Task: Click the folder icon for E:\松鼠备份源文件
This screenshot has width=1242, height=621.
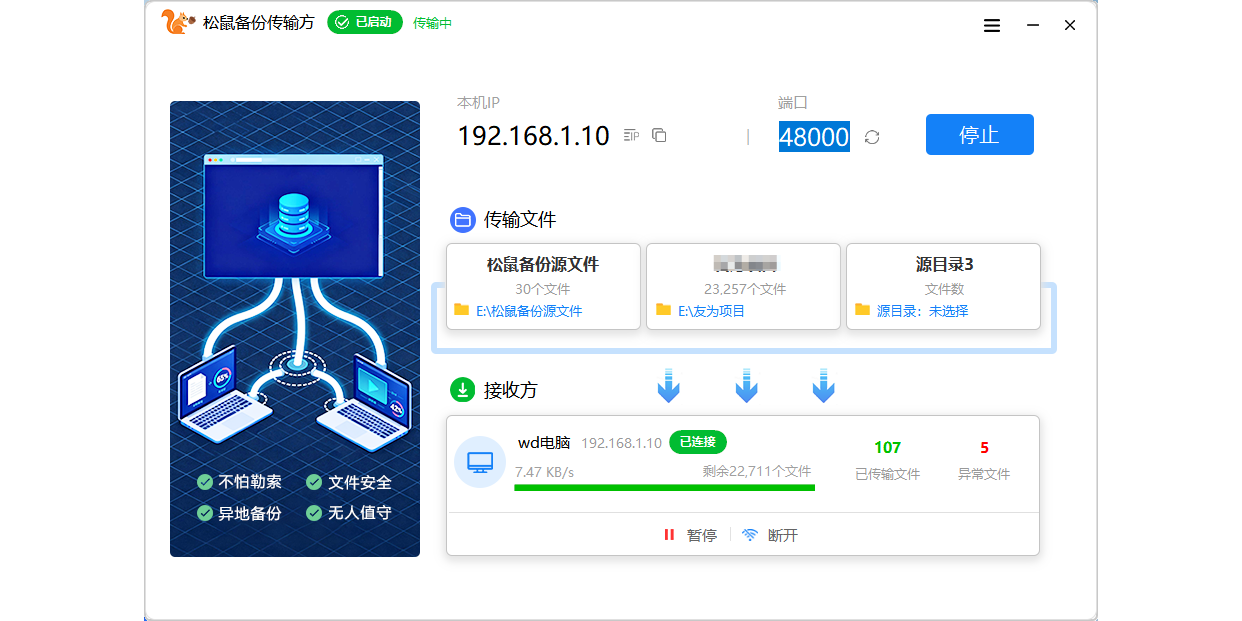Action: (x=461, y=310)
